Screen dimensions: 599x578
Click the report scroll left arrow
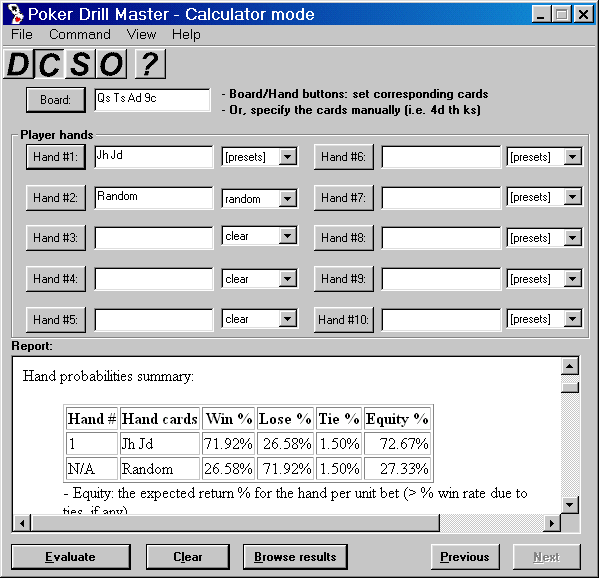pyautogui.click(x=22, y=523)
